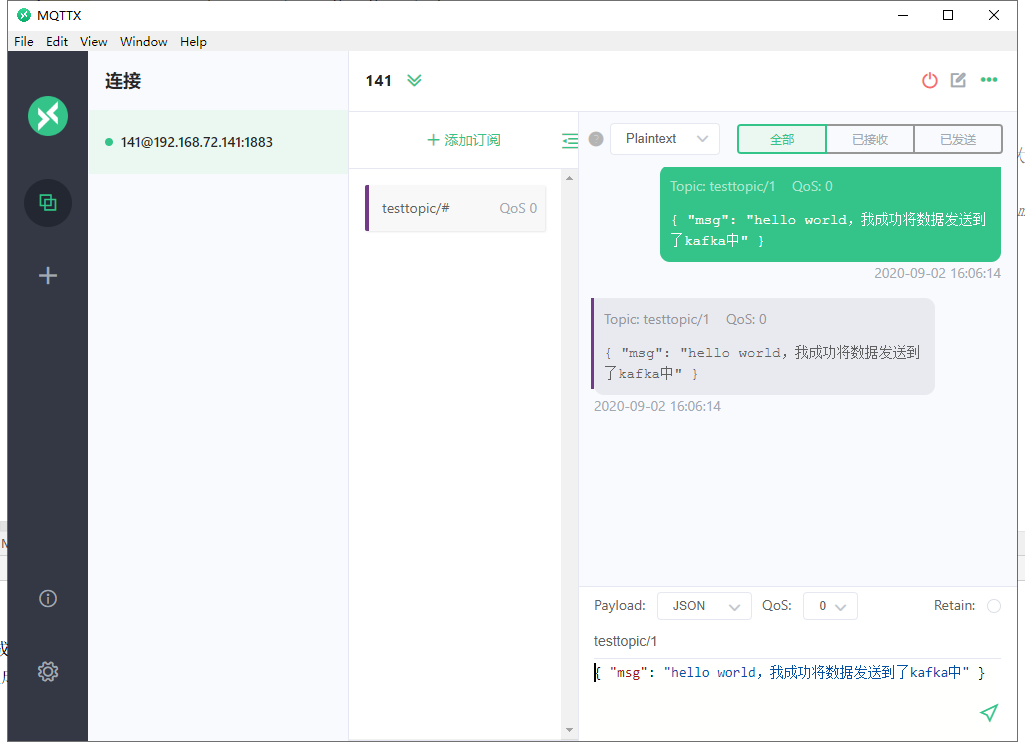Open the Plaintext format dropdown

pyautogui.click(x=665, y=139)
